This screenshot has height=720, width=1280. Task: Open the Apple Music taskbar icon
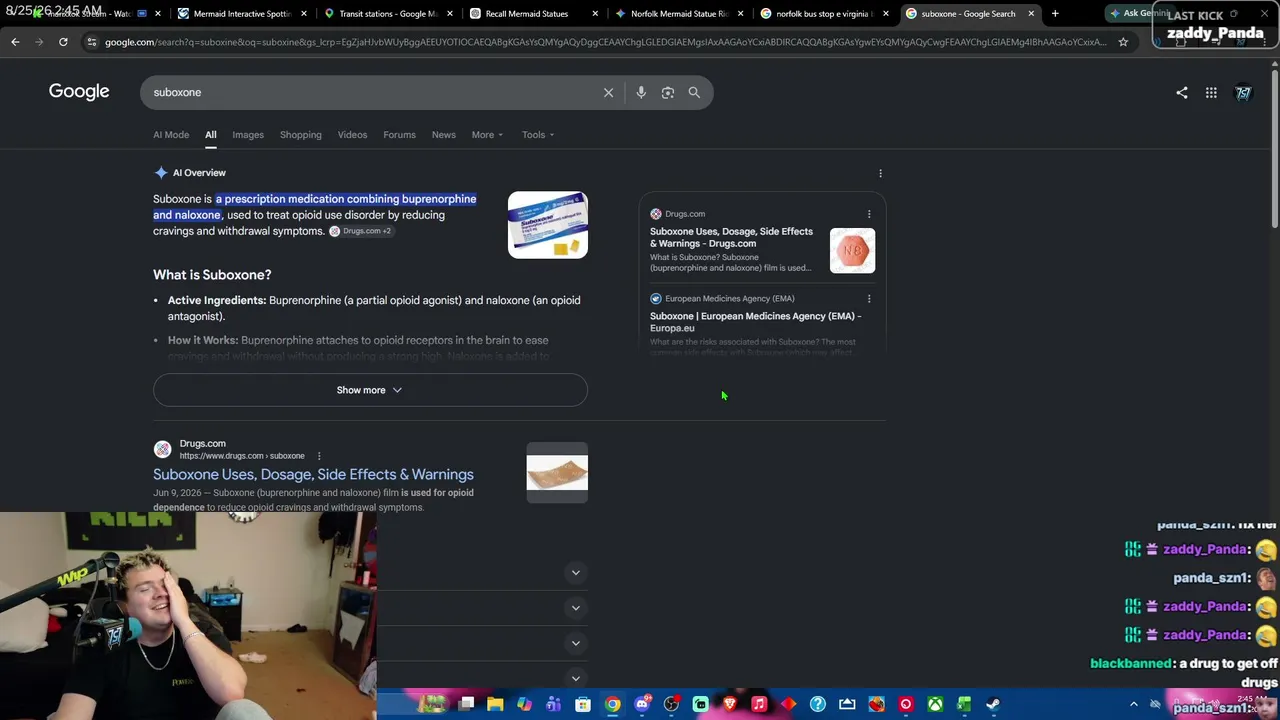[x=759, y=704]
